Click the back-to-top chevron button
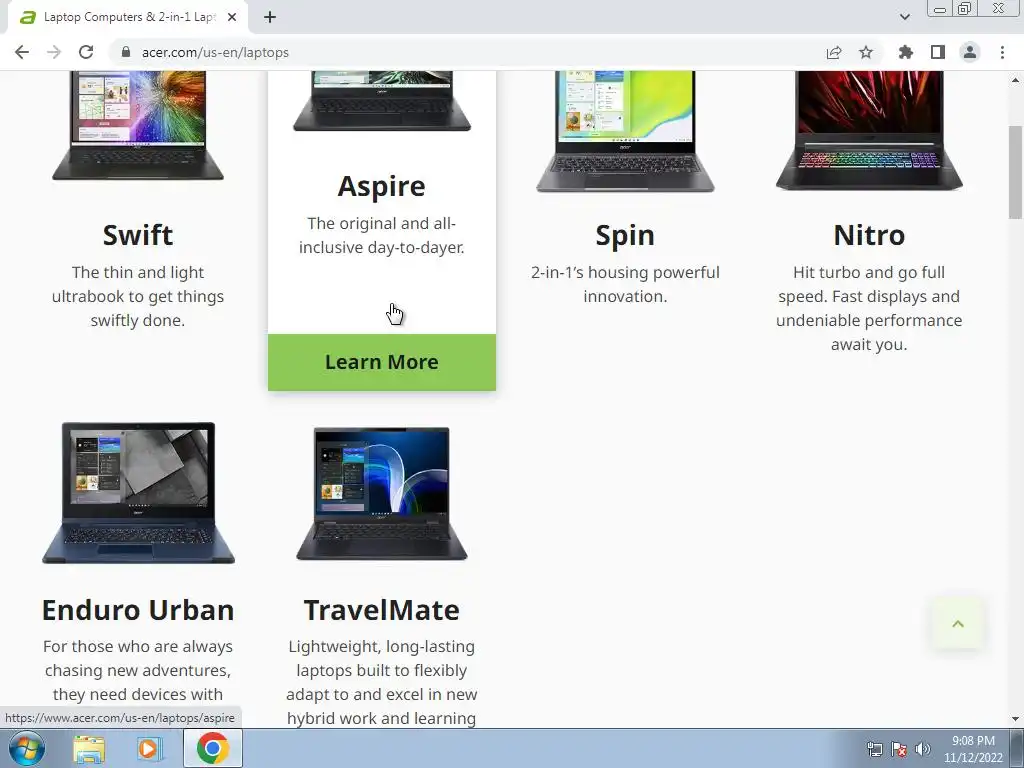This screenshot has width=1024, height=768. (958, 624)
